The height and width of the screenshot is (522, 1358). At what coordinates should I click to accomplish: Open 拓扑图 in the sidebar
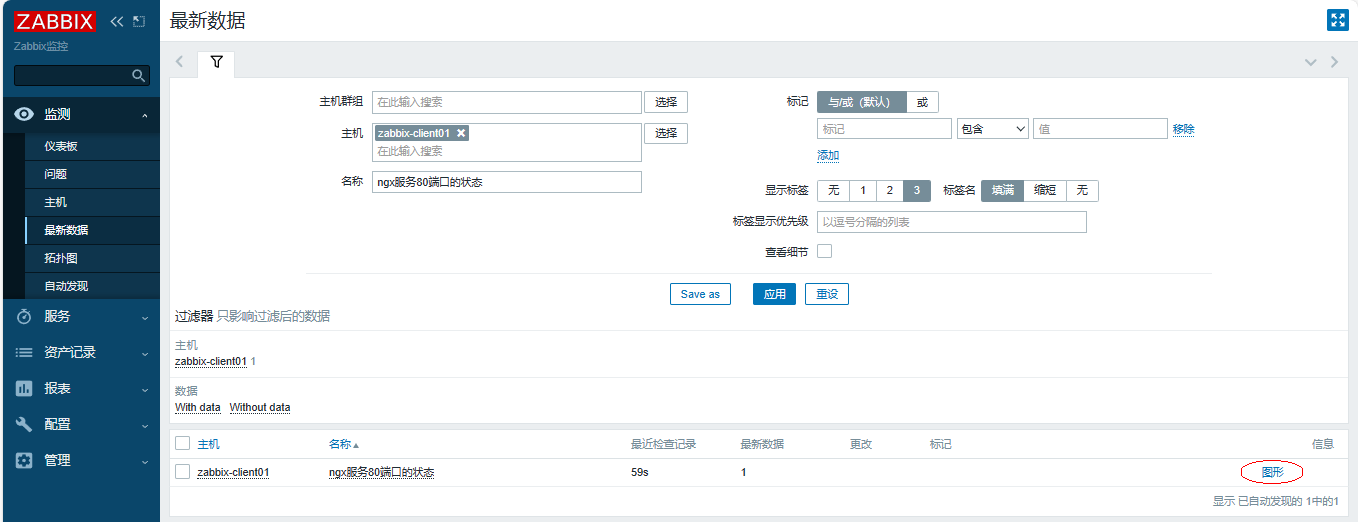(60, 258)
